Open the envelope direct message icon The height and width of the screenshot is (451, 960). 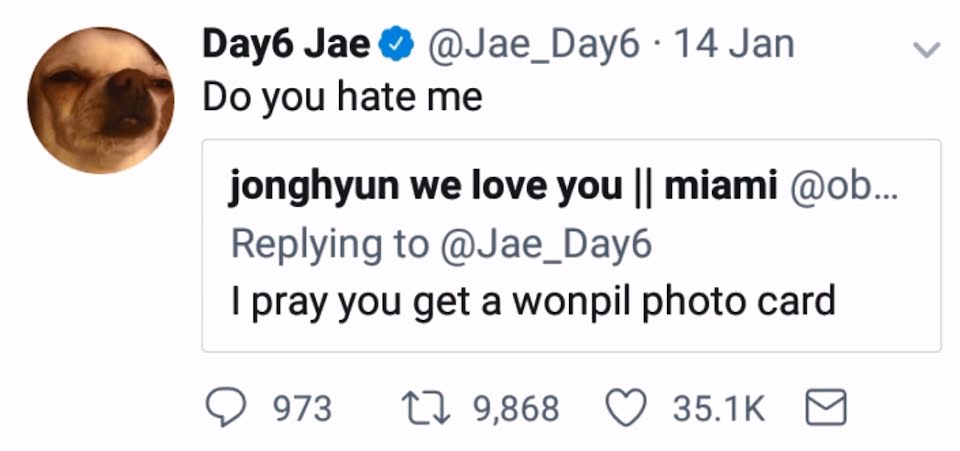click(x=826, y=408)
